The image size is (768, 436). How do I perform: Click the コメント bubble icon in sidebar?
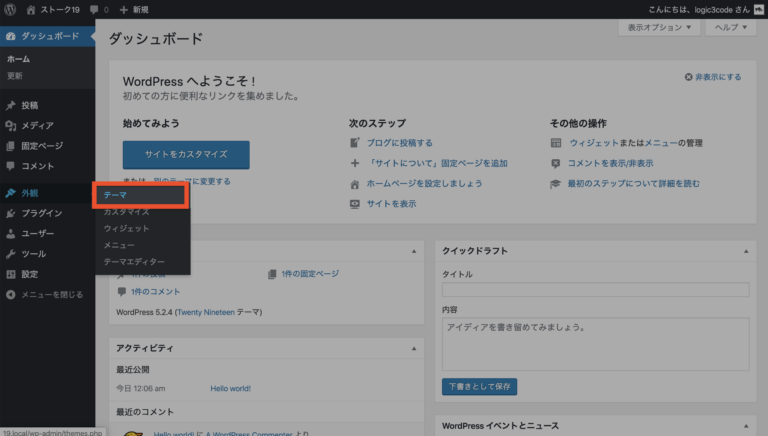10,166
